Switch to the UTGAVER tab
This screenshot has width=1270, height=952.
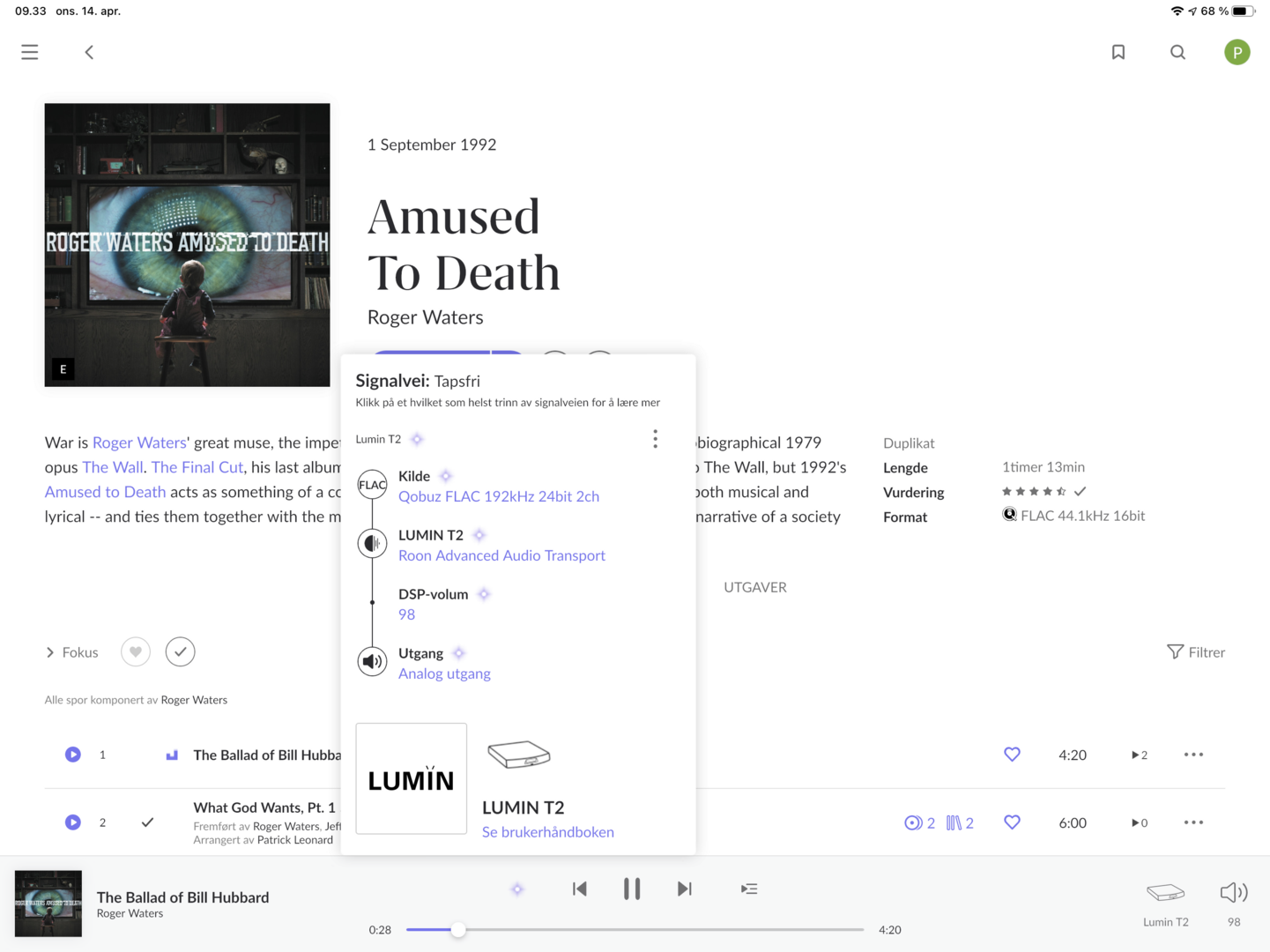755,587
